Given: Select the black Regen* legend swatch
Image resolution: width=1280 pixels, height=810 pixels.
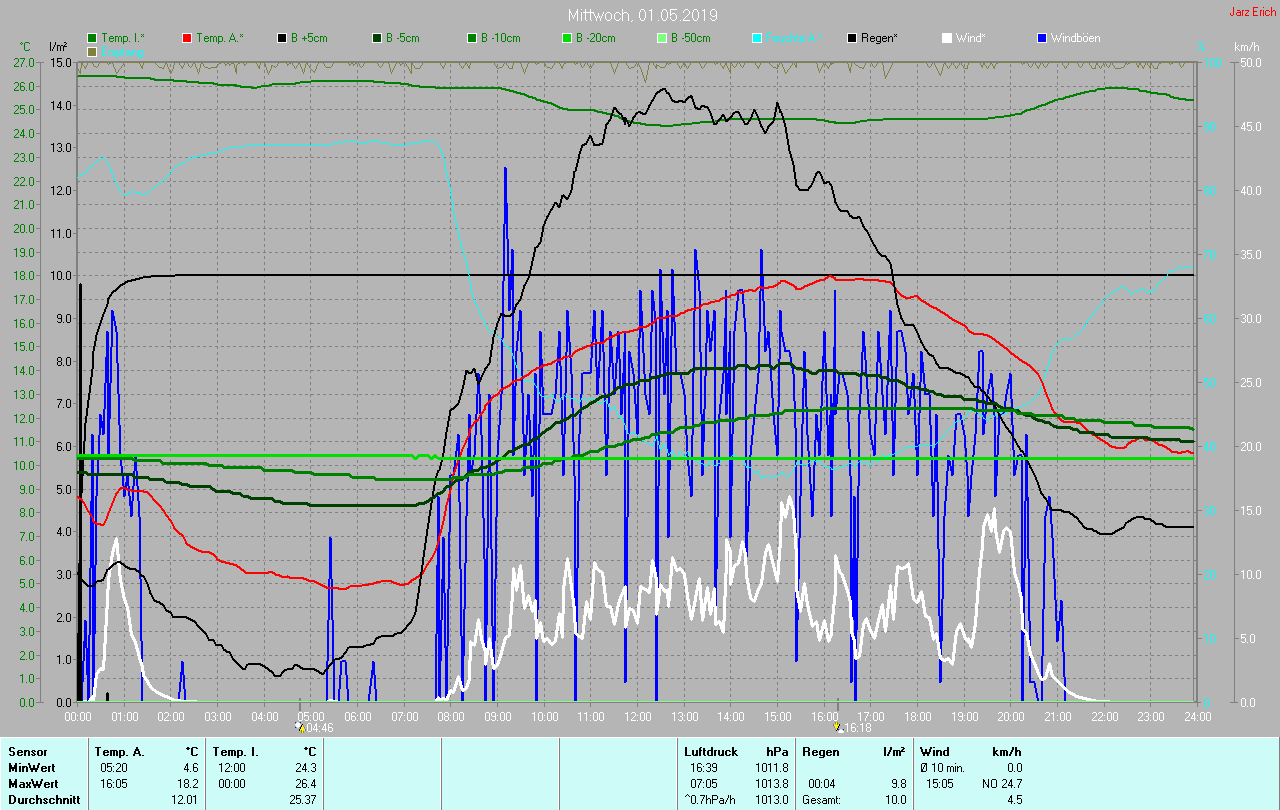Looking at the screenshot, I should (852, 38).
